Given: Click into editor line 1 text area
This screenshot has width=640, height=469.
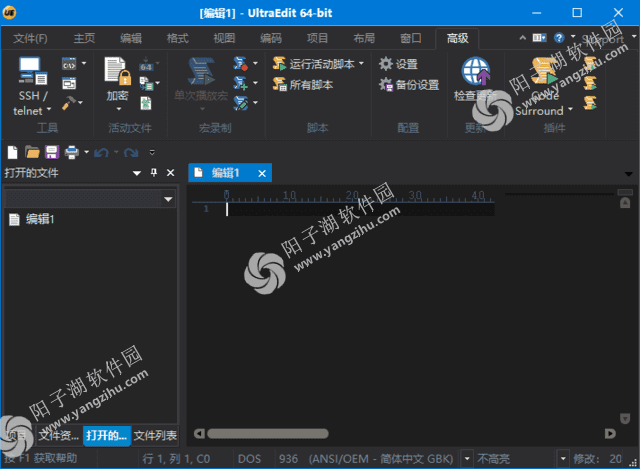Looking at the screenshot, I should (x=360, y=209).
